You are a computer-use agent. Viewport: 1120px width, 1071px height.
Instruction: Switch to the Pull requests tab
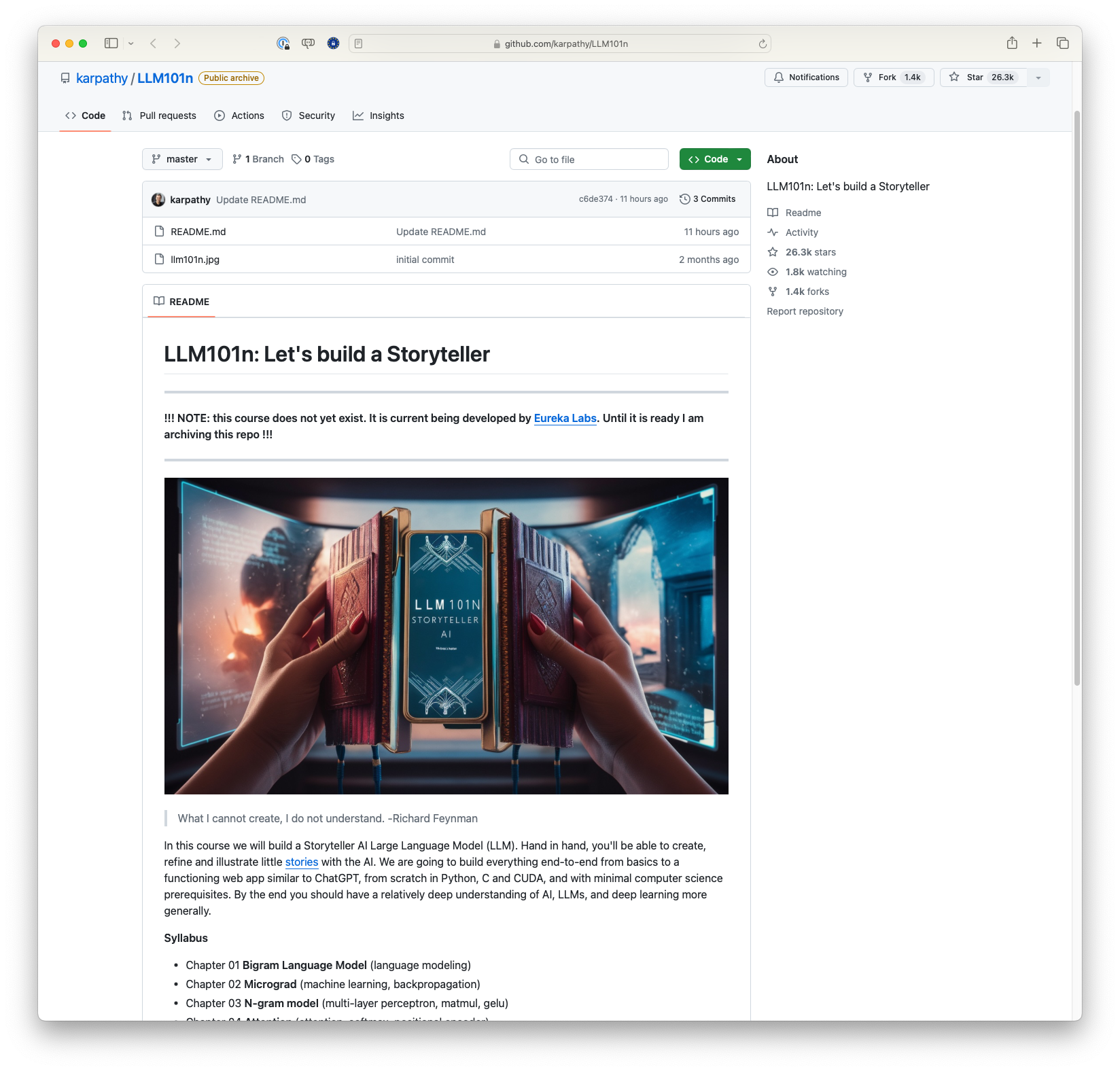pos(160,116)
